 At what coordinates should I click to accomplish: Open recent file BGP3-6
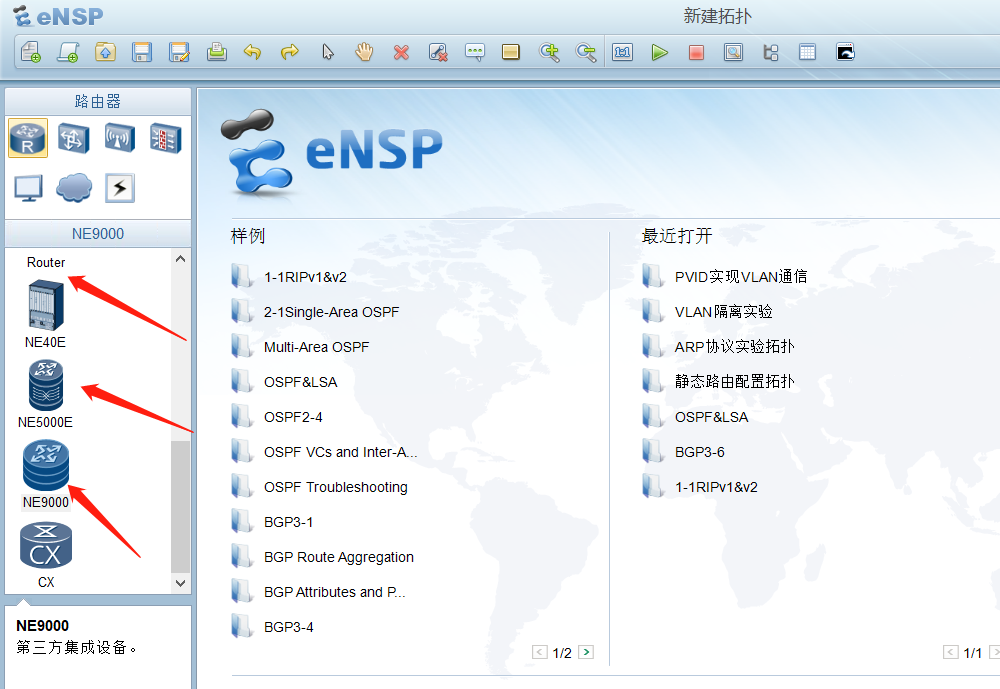click(700, 452)
